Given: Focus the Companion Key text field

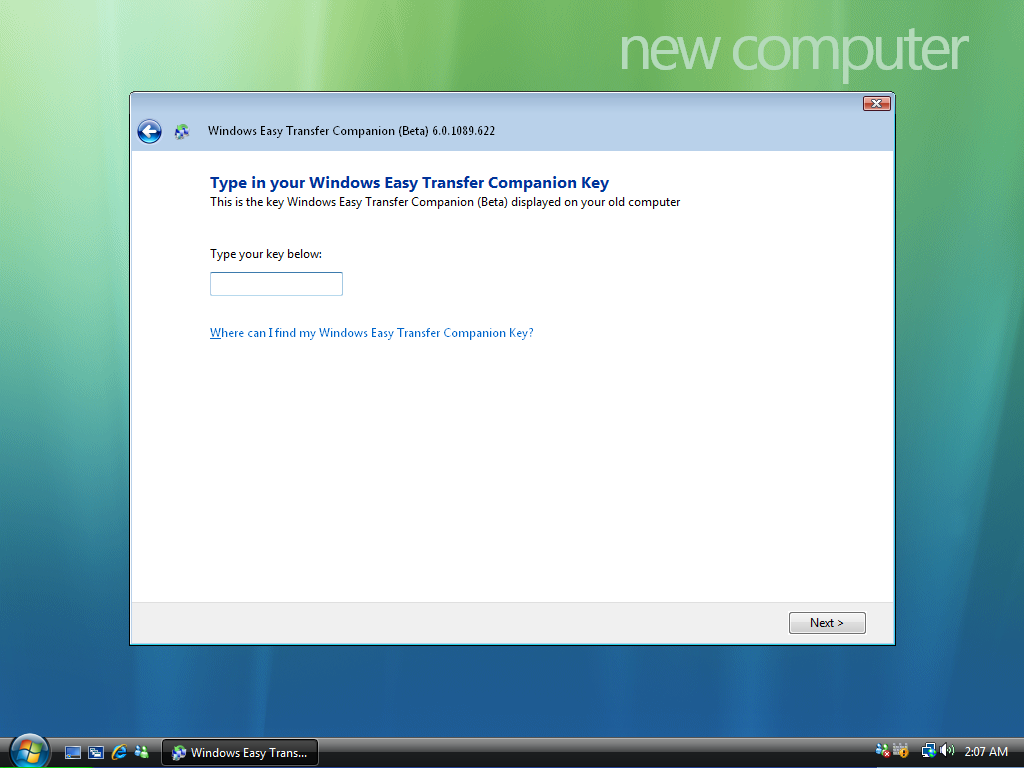Looking at the screenshot, I should (x=276, y=284).
